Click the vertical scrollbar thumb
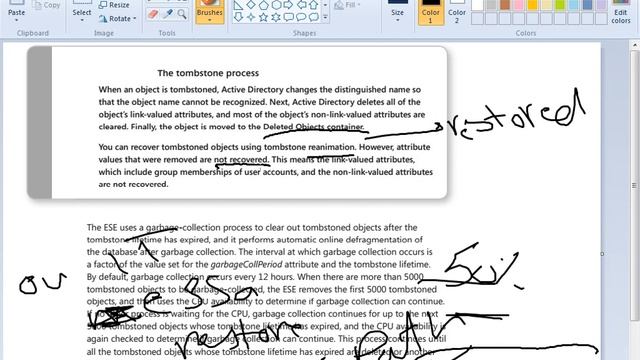Screen dimensions: 640x360 pyautogui.click(x=635, y=186)
